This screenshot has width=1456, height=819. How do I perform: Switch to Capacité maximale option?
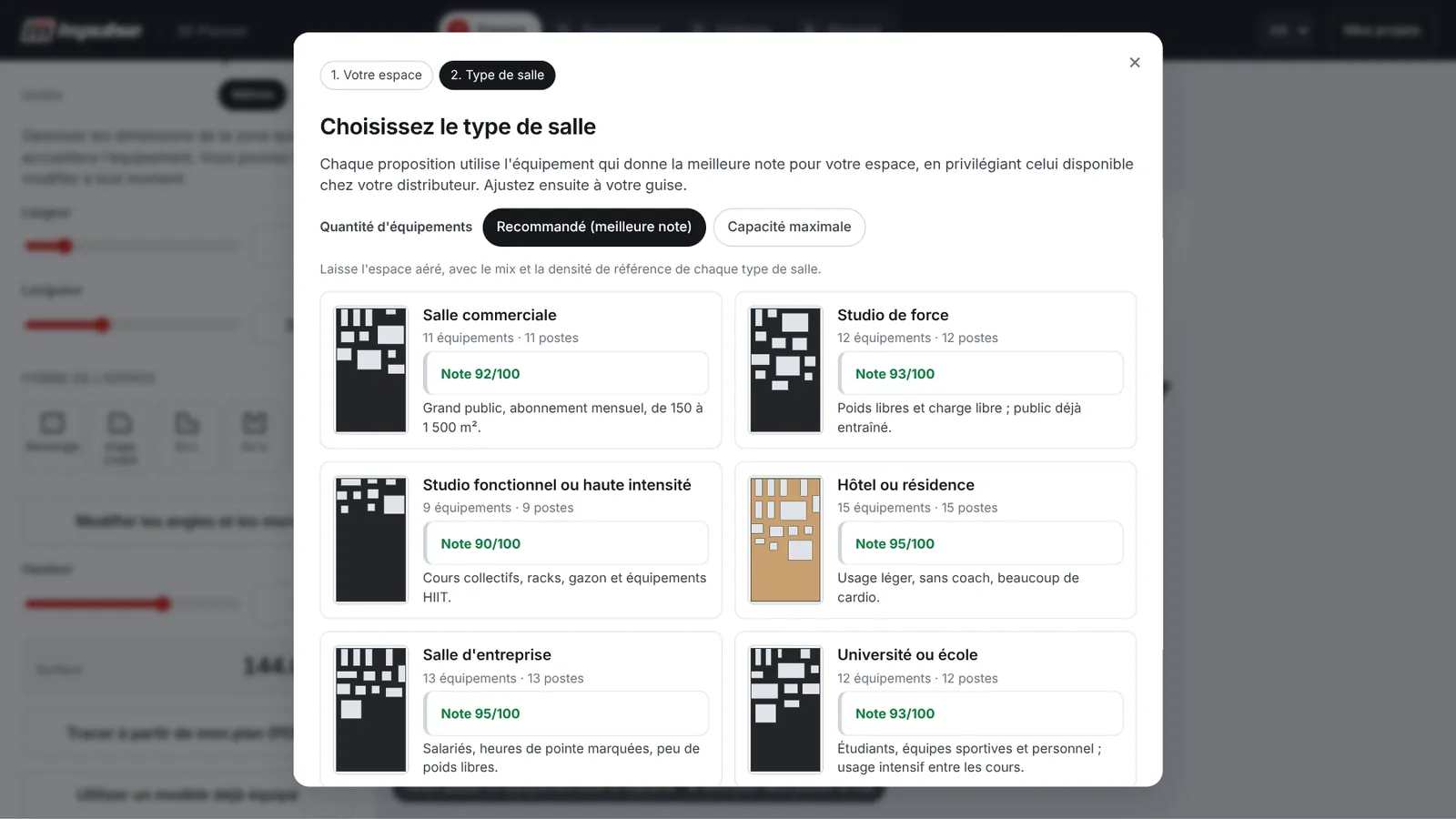(789, 227)
